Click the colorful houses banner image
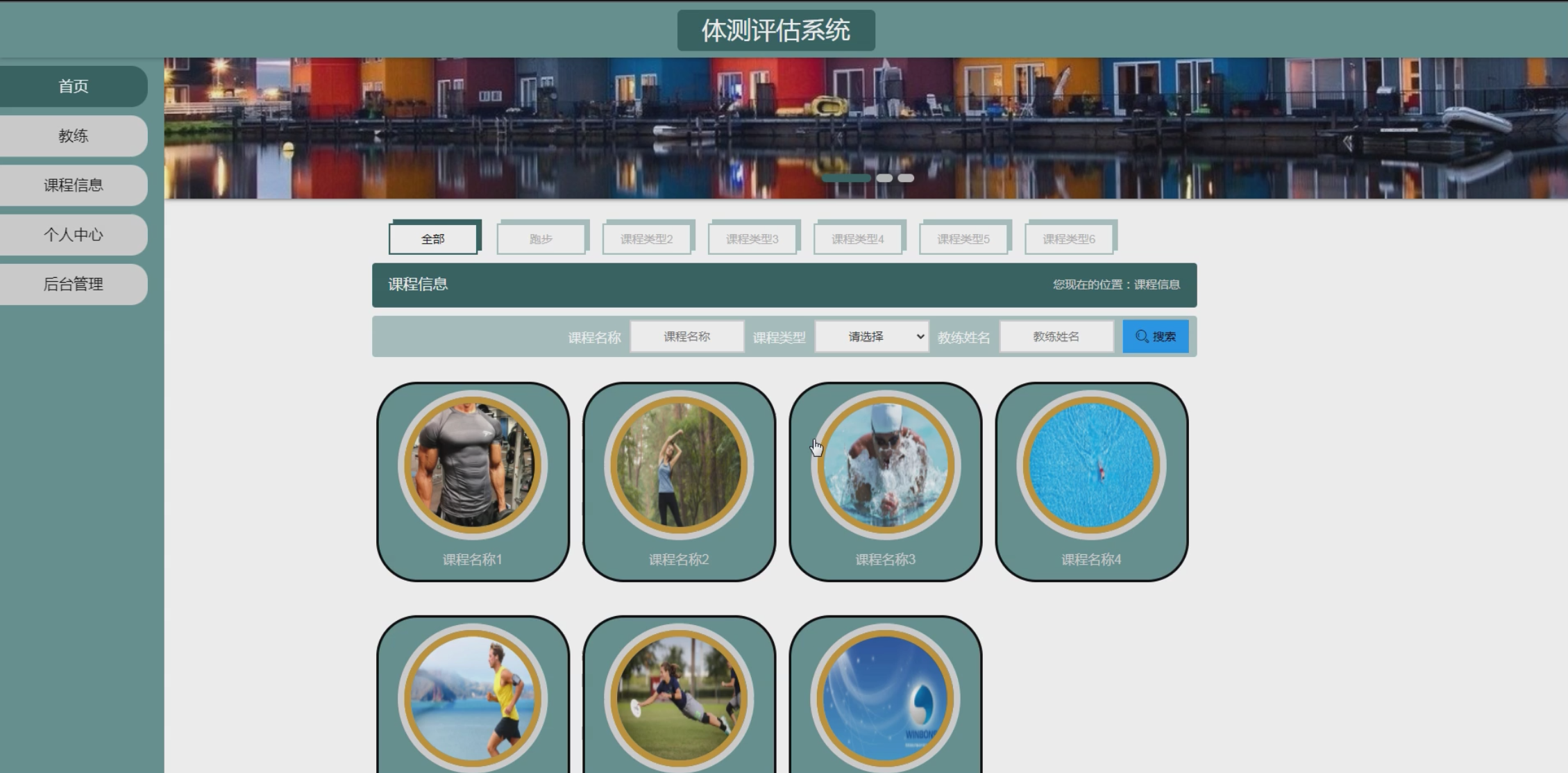 pyautogui.click(x=866, y=128)
